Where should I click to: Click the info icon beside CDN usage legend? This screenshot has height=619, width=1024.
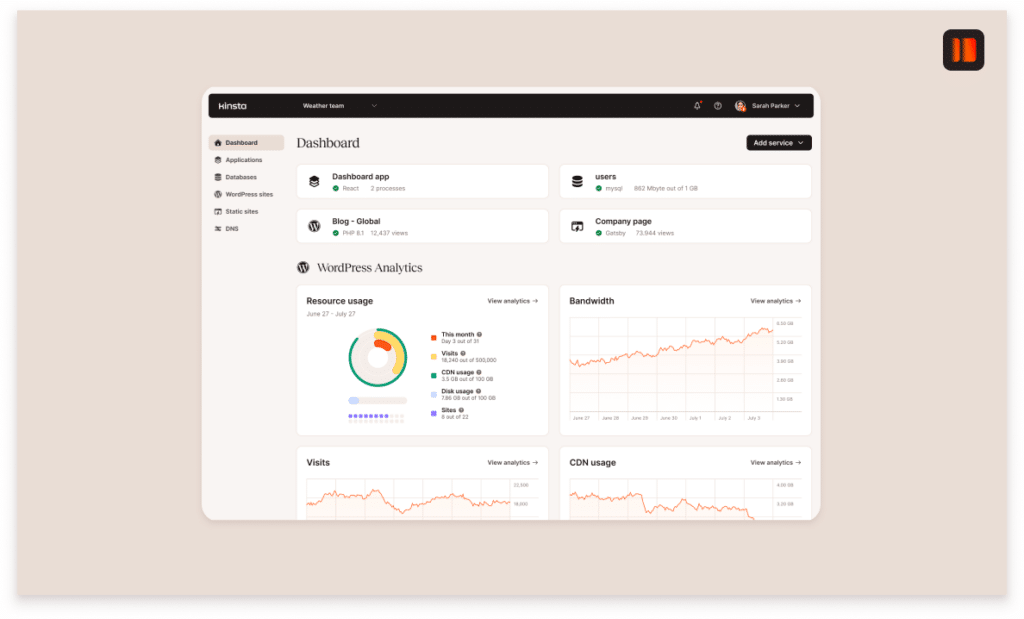(x=479, y=372)
